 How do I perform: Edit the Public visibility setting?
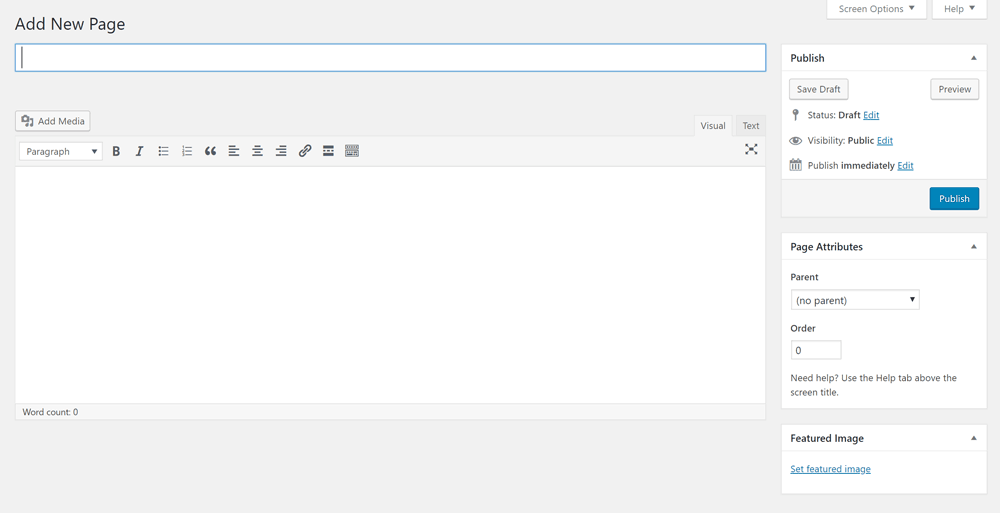click(x=885, y=140)
